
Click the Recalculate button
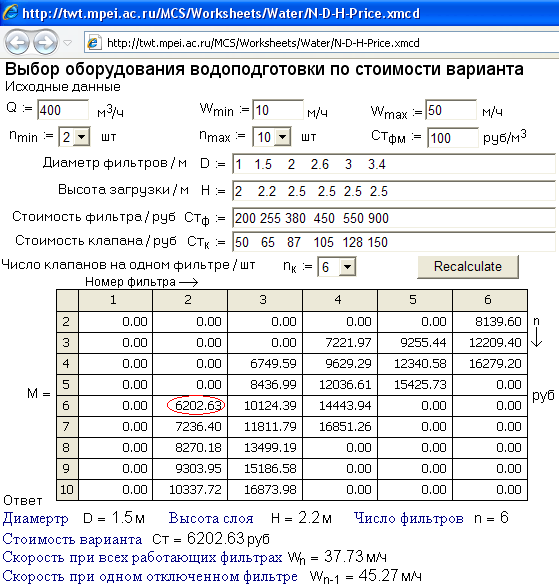pos(468,267)
